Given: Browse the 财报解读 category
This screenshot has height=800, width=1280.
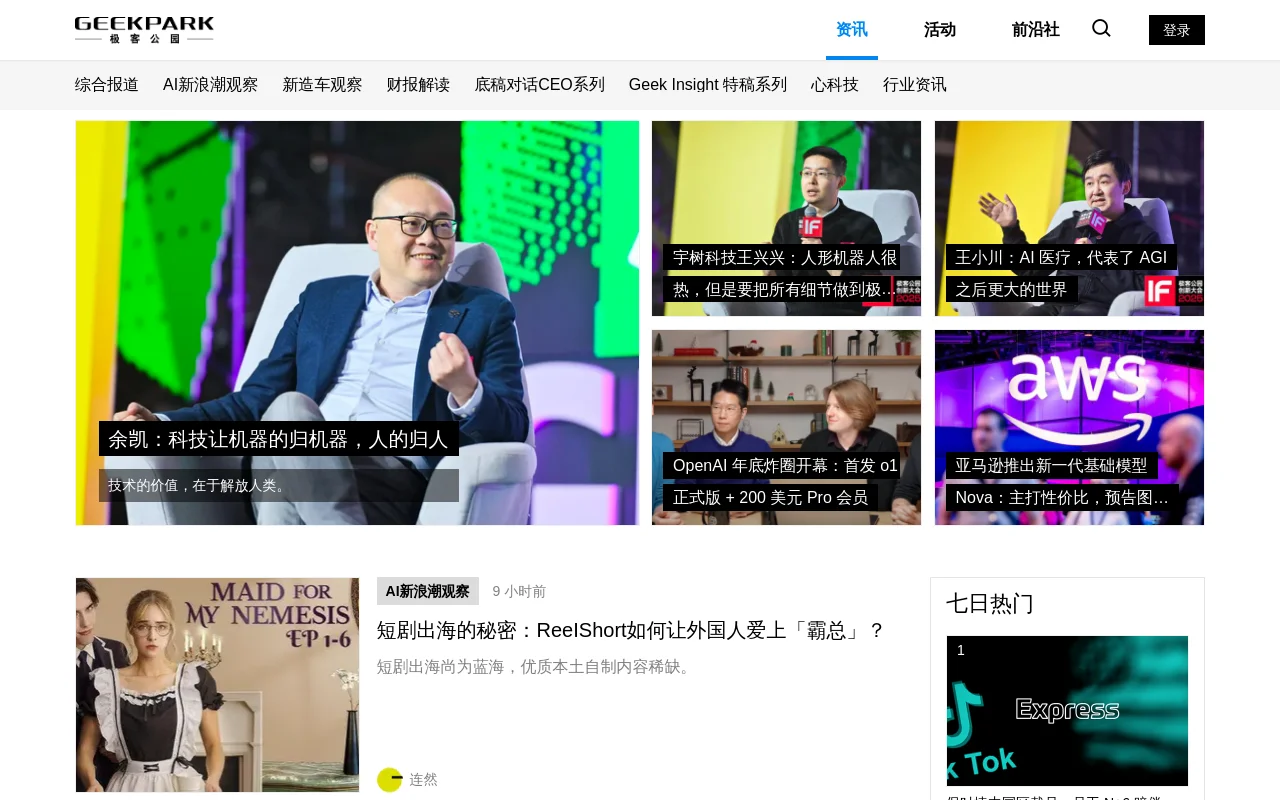Looking at the screenshot, I should pos(418,85).
